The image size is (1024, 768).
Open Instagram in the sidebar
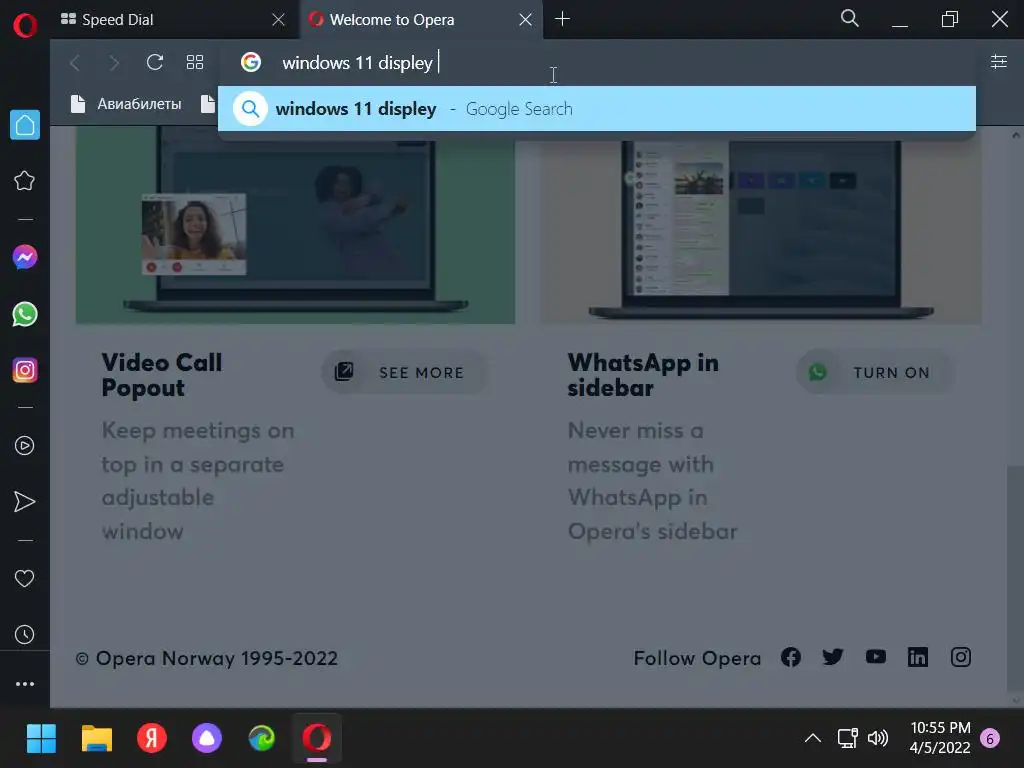25,370
